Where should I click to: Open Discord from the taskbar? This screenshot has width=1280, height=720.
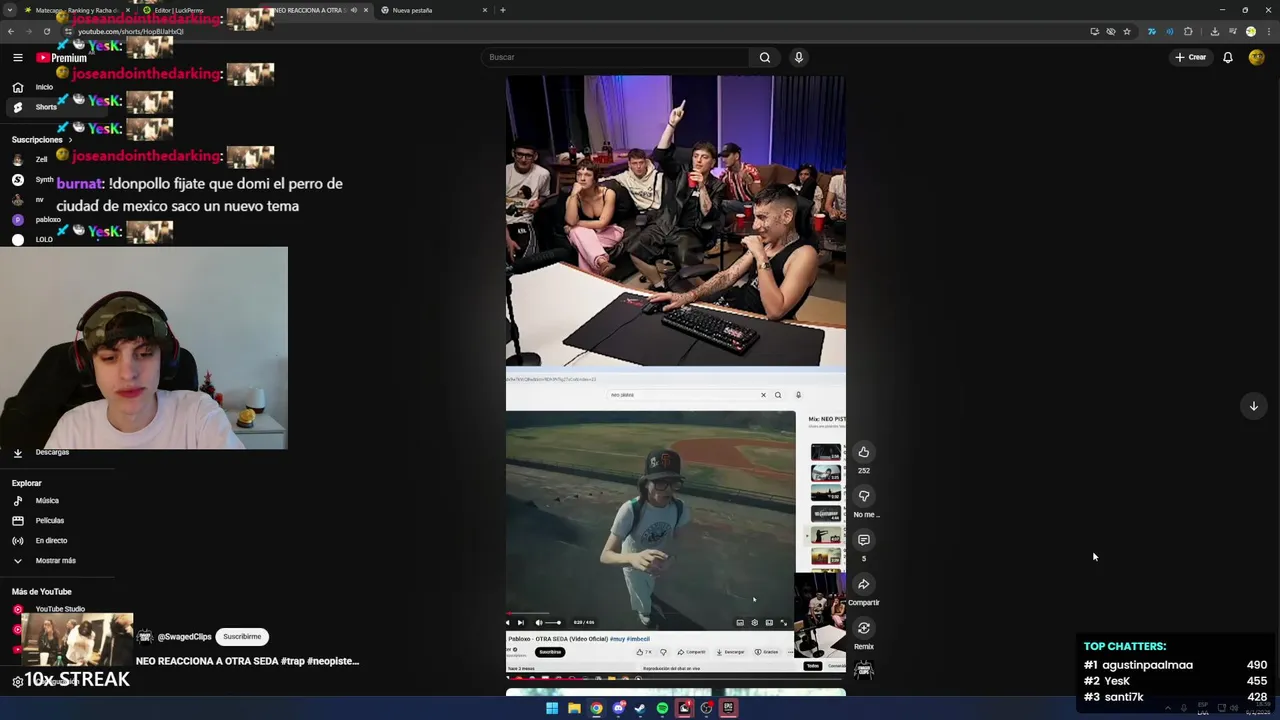tap(618, 708)
